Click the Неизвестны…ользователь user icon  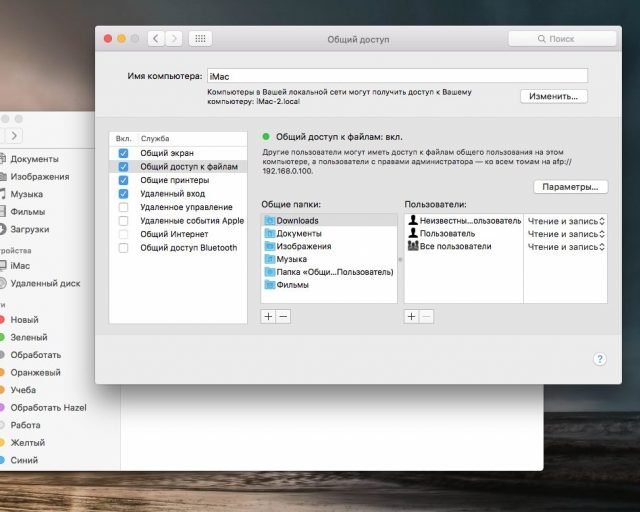(x=413, y=220)
